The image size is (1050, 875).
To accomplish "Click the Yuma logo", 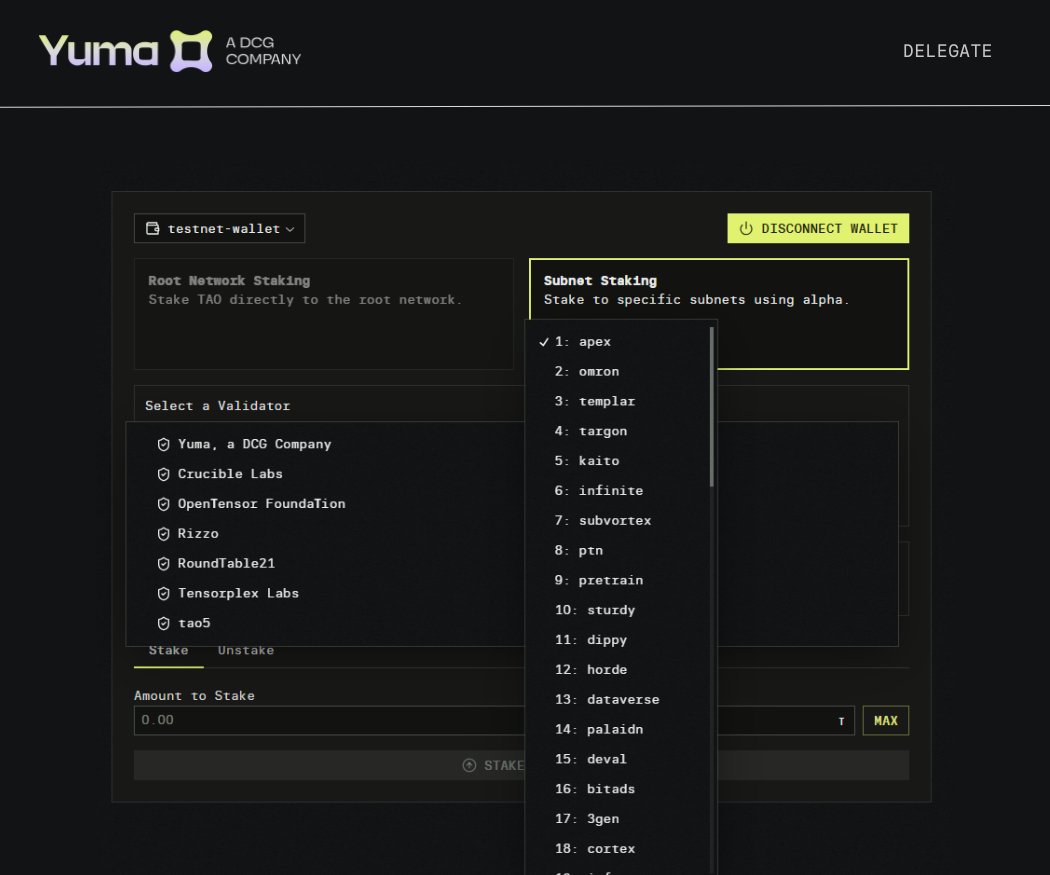I will (x=170, y=51).
